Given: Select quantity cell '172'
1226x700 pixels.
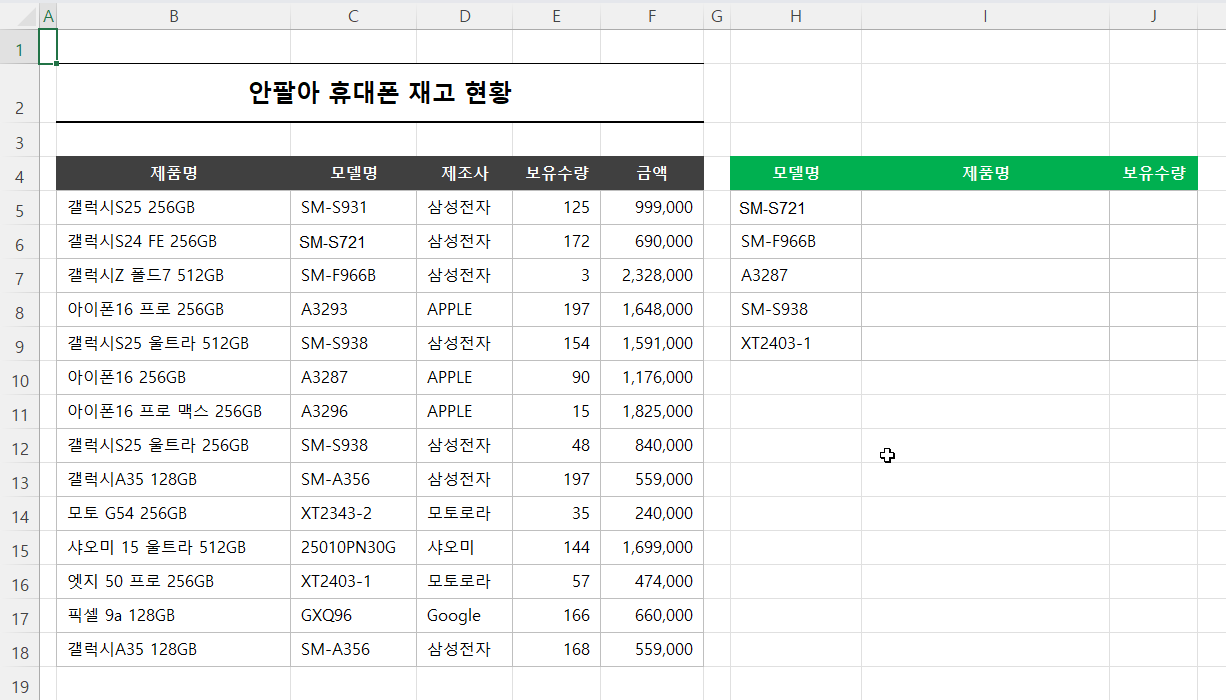Looking at the screenshot, I should click(556, 242).
